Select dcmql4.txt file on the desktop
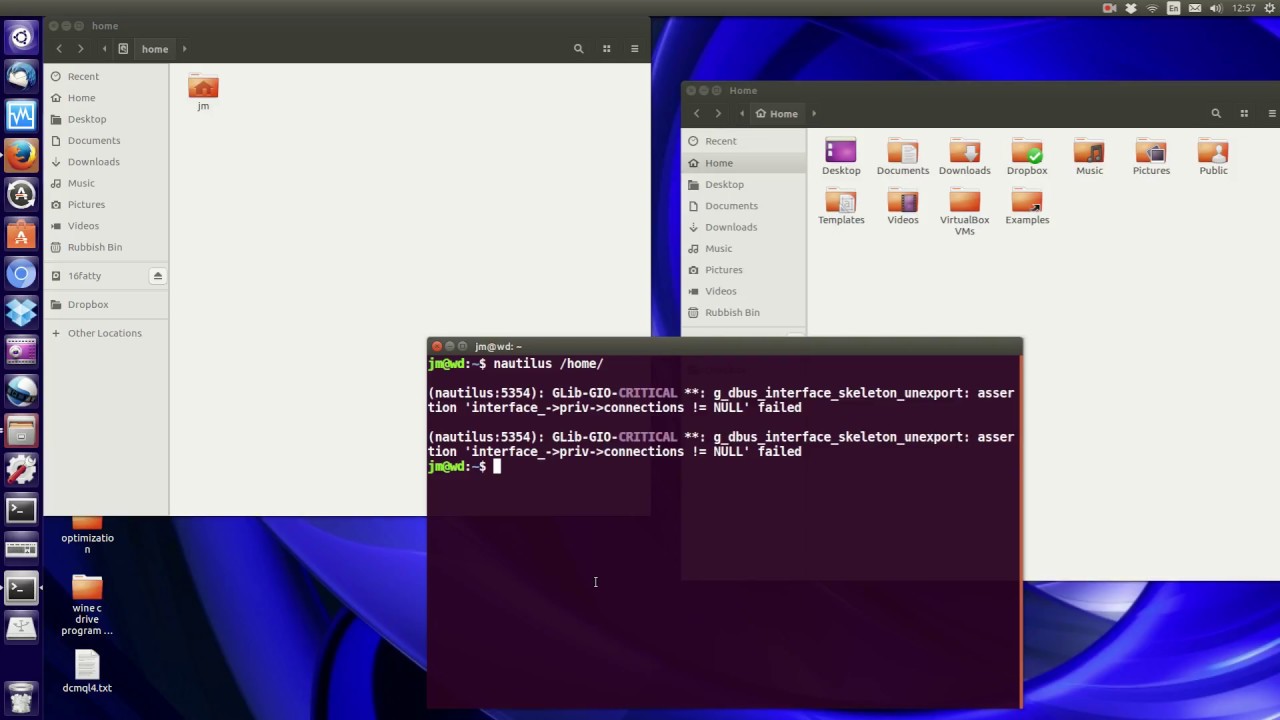This screenshot has width=1280, height=720. click(x=87, y=671)
